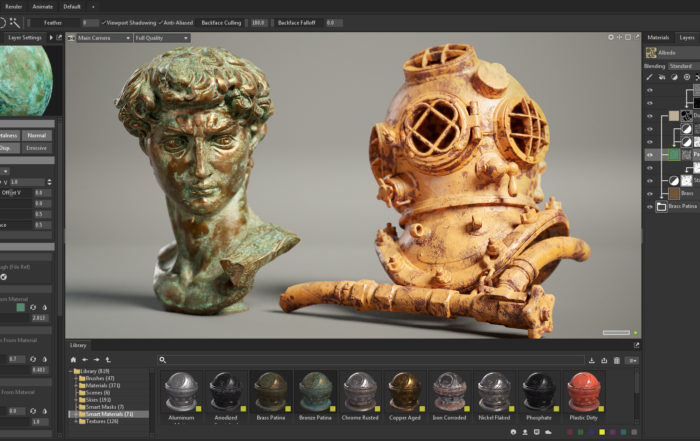Filter Library by red color tag
Screen dimensions: 700x441
[569, 432]
